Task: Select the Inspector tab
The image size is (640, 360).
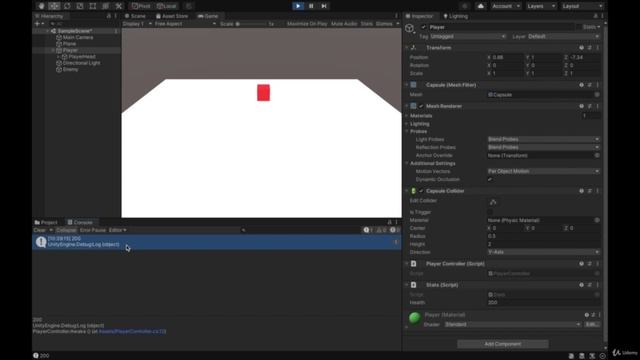Action: (419, 16)
